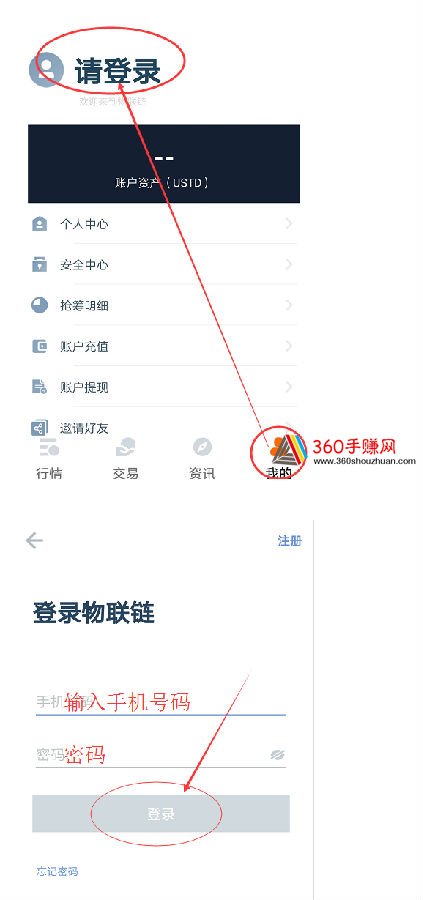The image size is (423, 900).
Task: Expand 个人中心 row chevron
Action: [289, 224]
